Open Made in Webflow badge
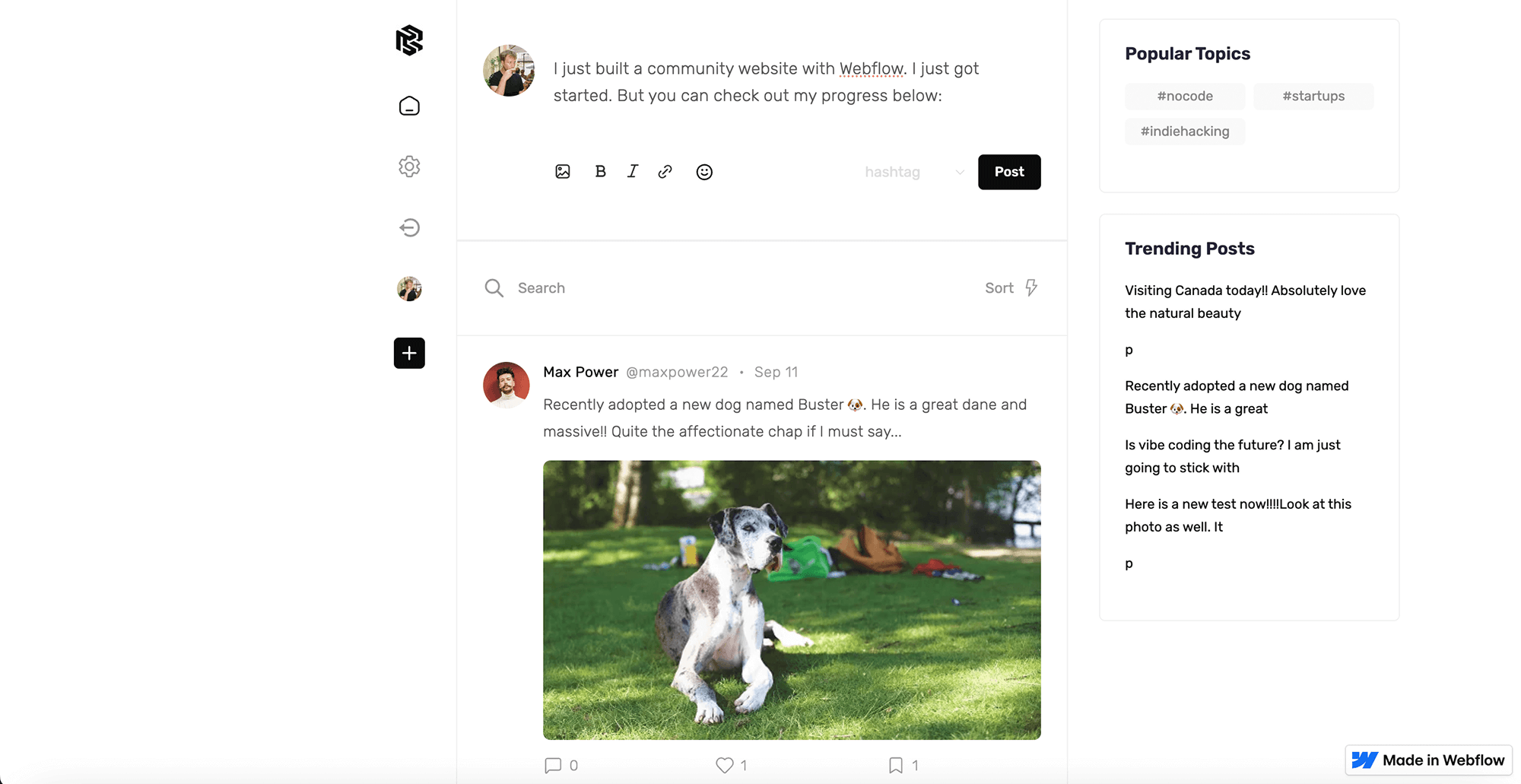Screen dimensions: 1521x784 pyautogui.click(x=1428, y=760)
